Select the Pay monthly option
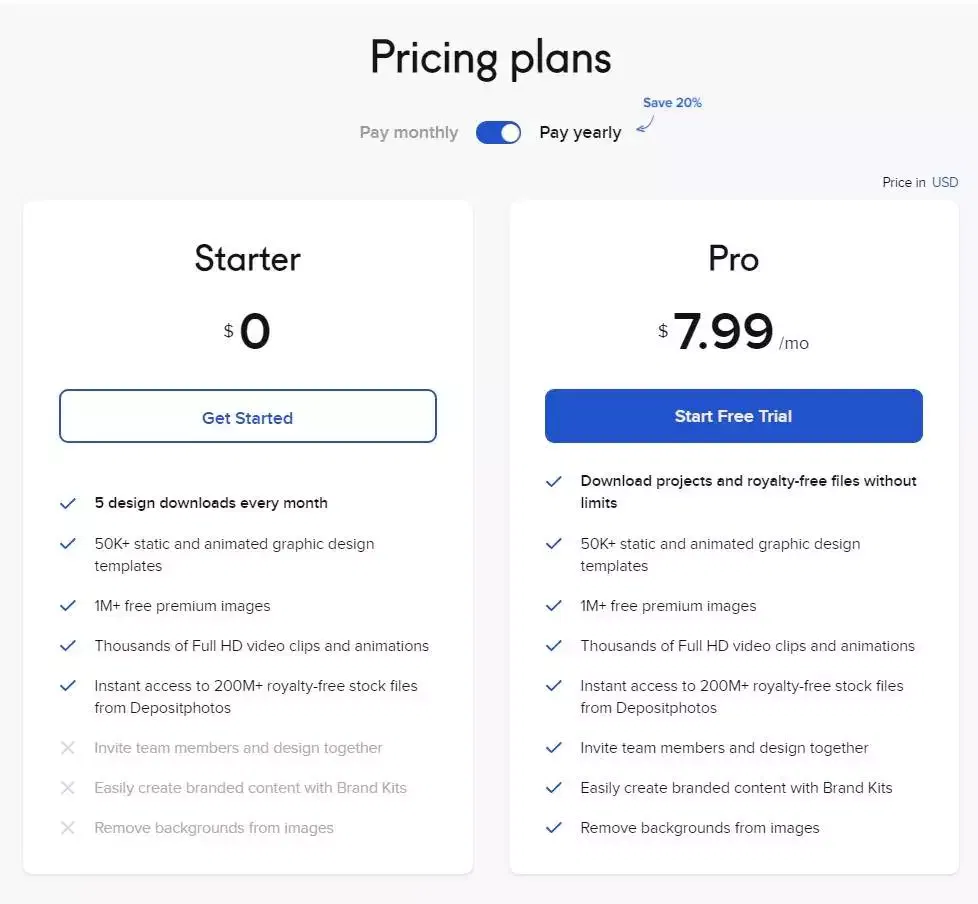The width and height of the screenshot is (978, 904). pos(408,132)
